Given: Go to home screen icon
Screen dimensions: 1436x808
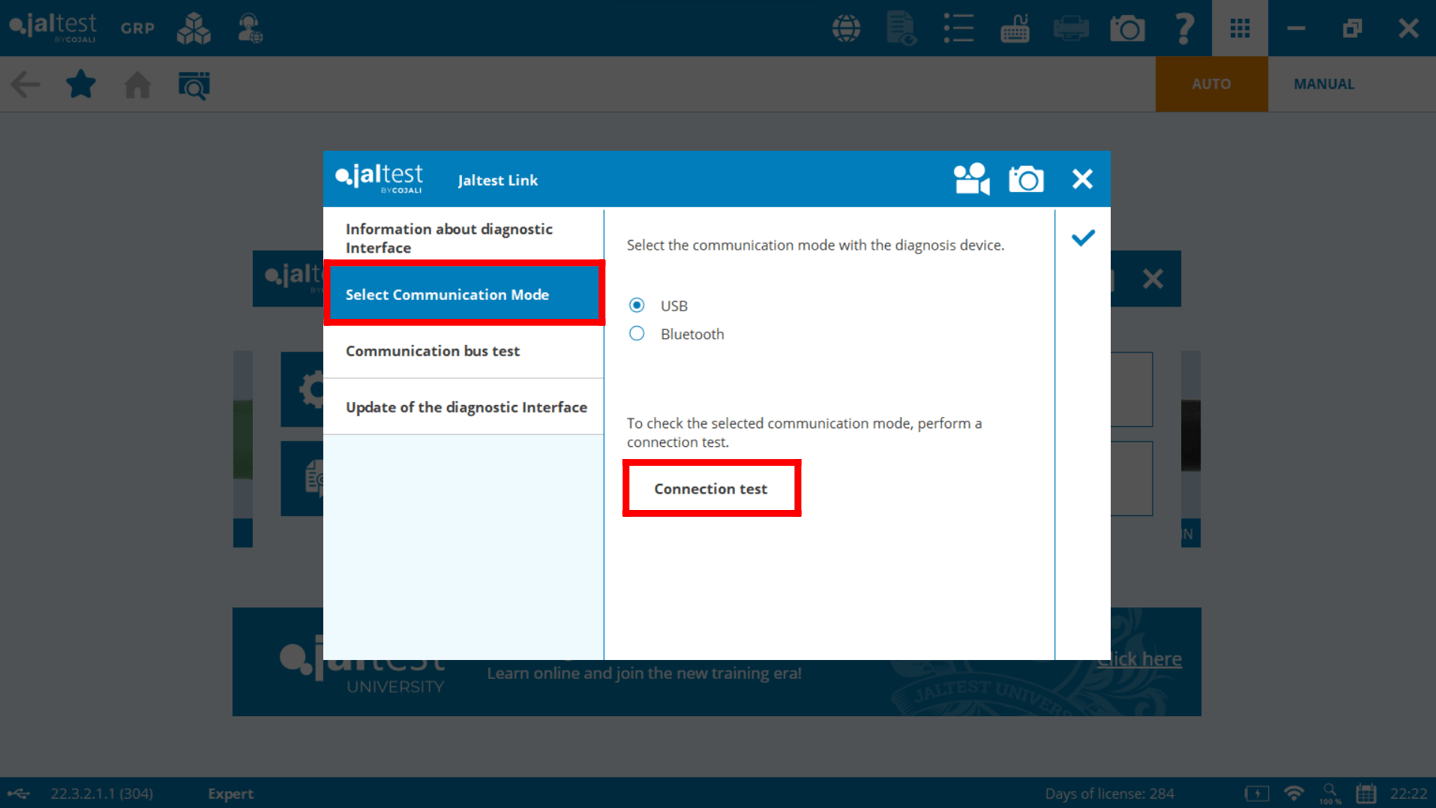Looking at the screenshot, I should pyautogui.click(x=138, y=85).
